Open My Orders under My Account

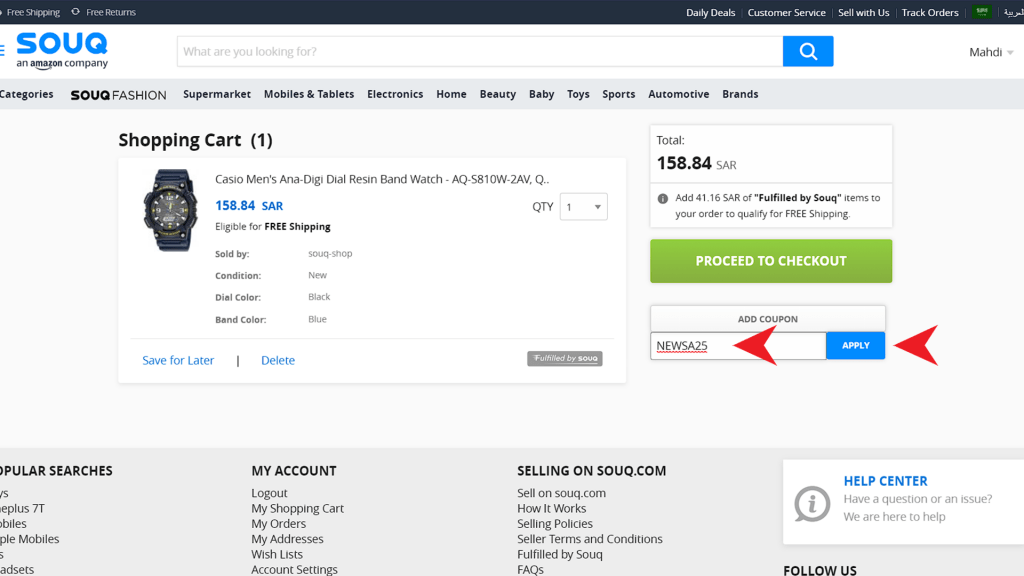click(x=278, y=523)
